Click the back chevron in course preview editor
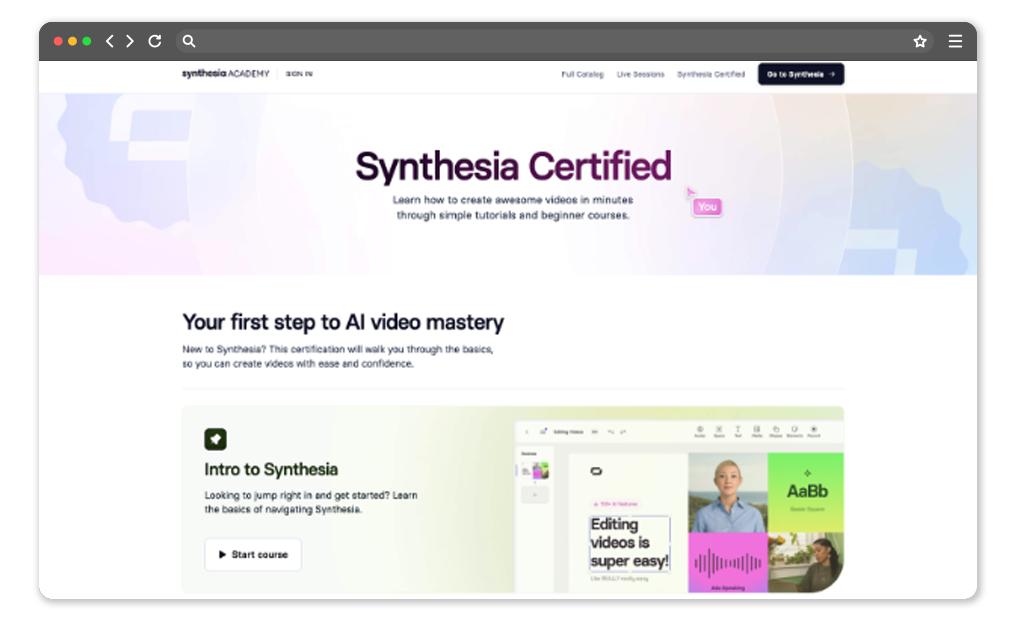 [527, 432]
